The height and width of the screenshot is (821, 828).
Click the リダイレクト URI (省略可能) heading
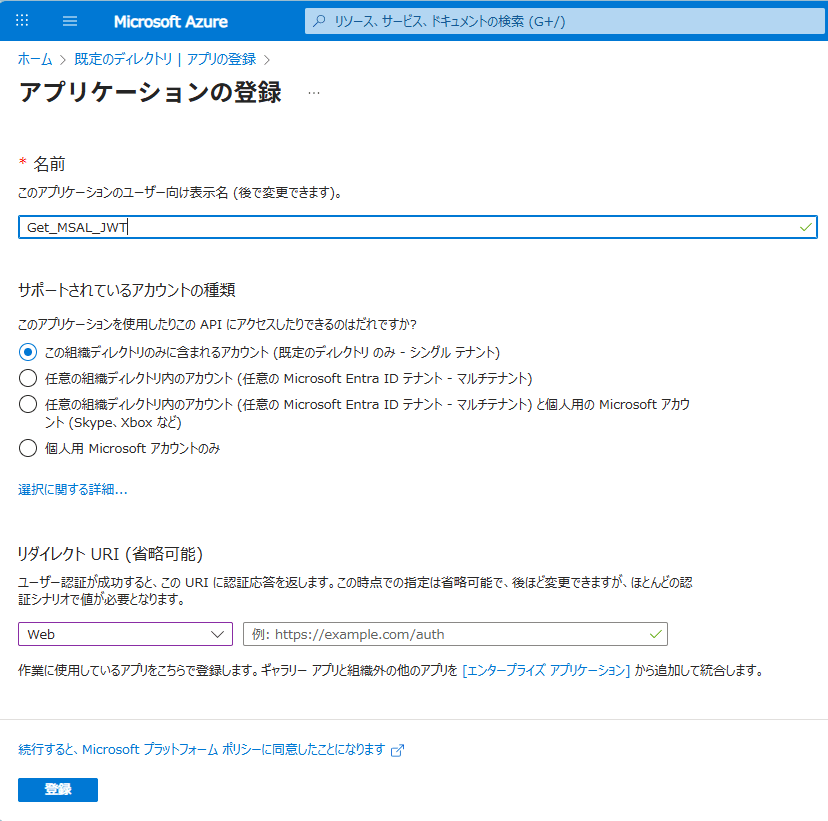click(x=110, y=554)
